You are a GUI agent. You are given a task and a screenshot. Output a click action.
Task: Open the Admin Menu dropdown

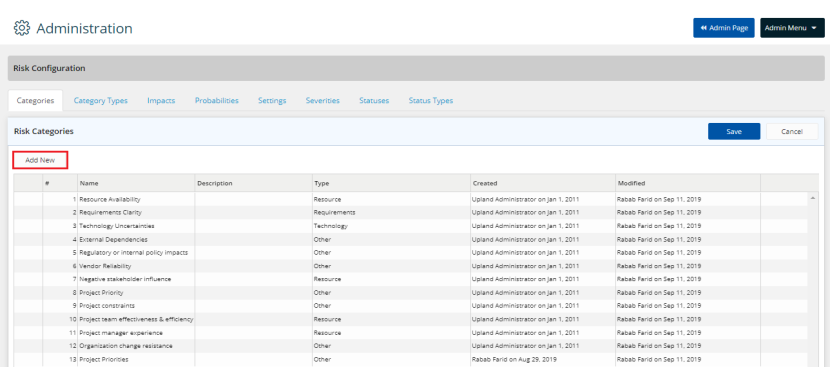792,28
